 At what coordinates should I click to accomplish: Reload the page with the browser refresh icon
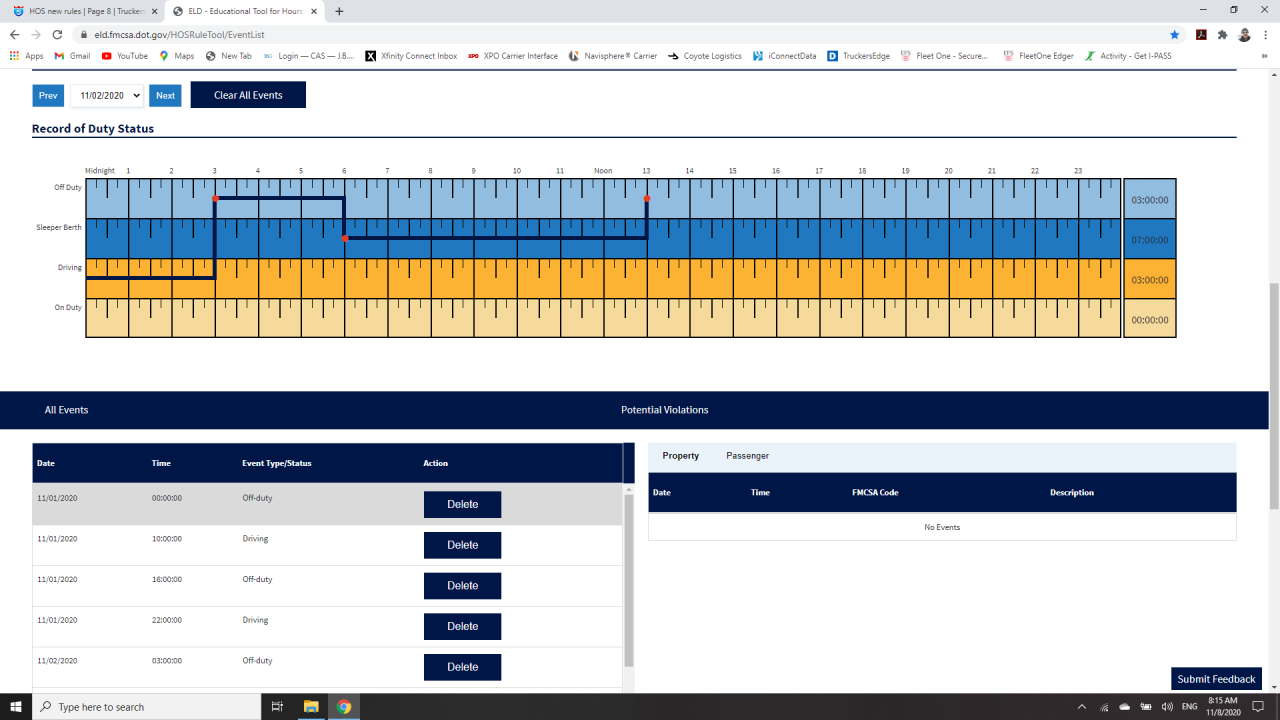coord(57,34)
